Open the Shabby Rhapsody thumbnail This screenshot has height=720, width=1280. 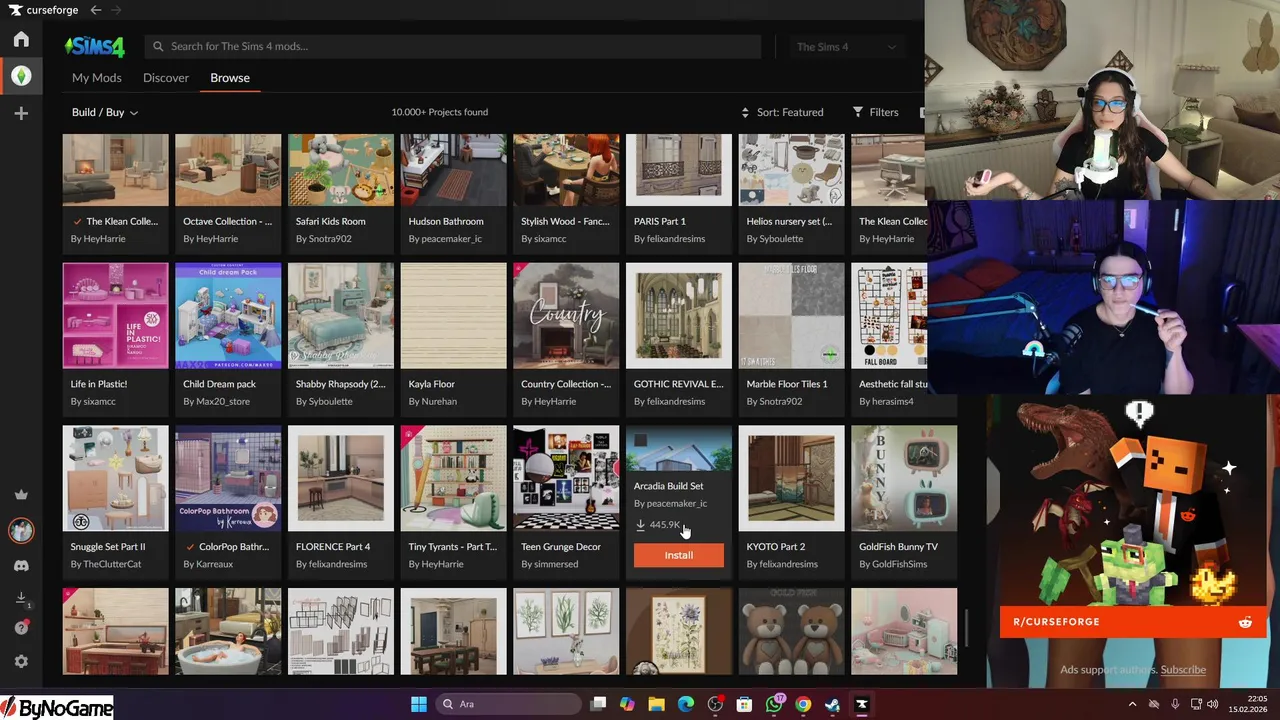341,316
